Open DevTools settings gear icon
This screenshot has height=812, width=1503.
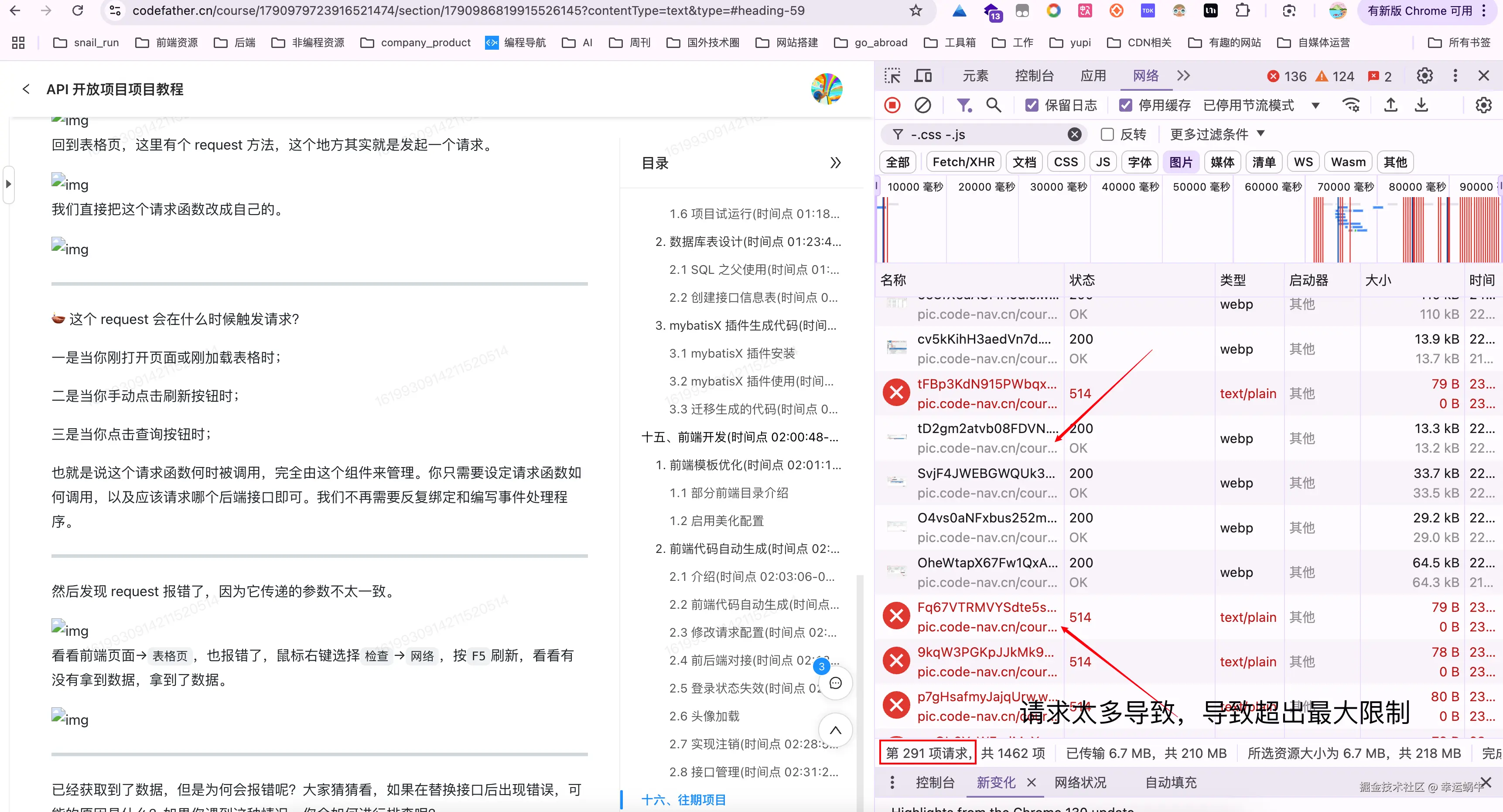coord(1425,76)
